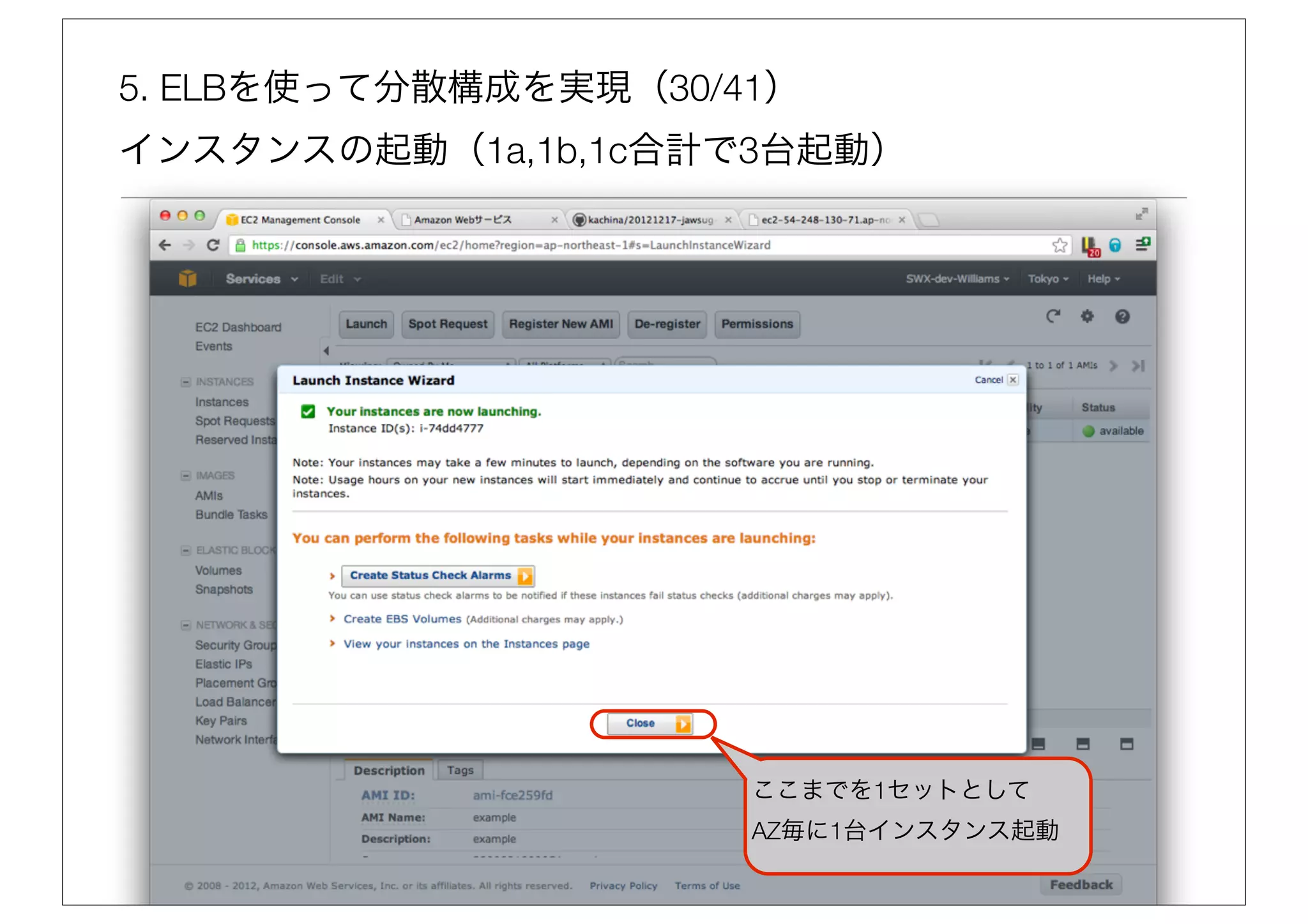
Task: Click the AWS cube logo icon
Action: point(187,279)
